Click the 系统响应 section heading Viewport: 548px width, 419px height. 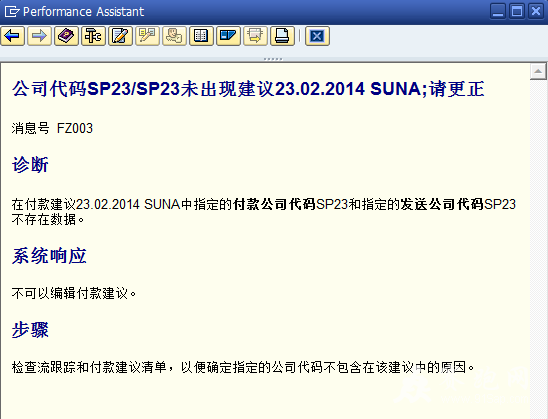pos(49,256)
